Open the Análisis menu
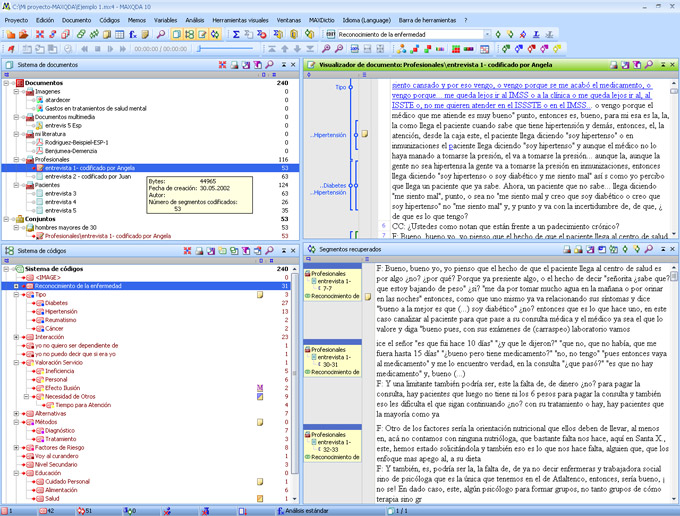 coord(195,20)
